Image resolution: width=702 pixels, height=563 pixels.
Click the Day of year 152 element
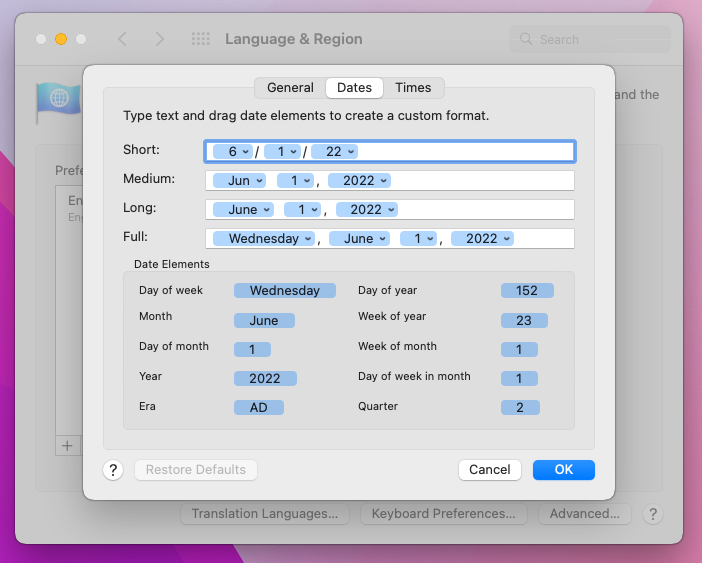(x=527, y=291)
